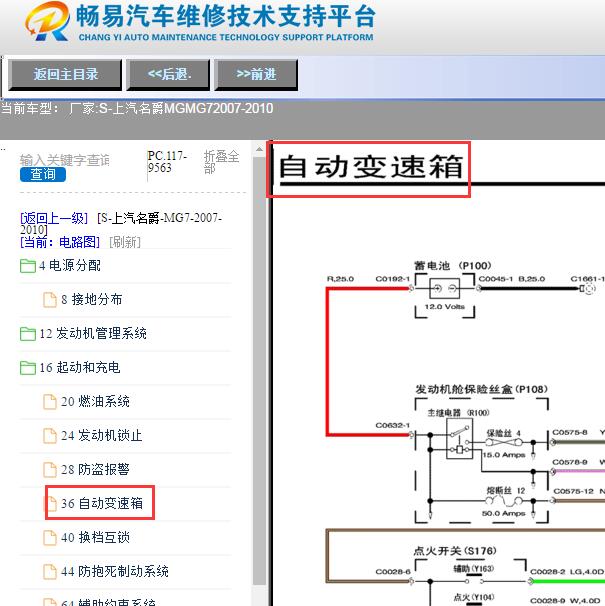This screenshot has height=606, width=605.
Task: Select the 40 换档互锁 entry
Action: (x=95, y=538)
